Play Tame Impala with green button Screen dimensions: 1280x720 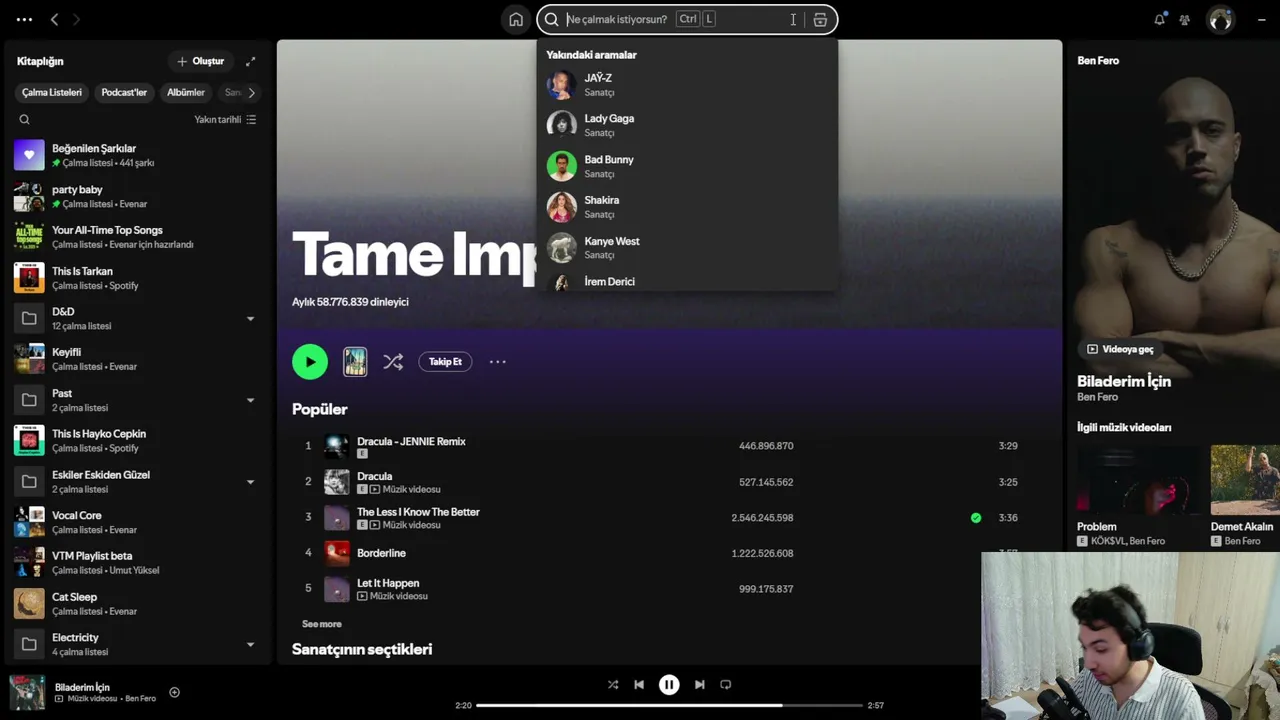pos(310,362)
